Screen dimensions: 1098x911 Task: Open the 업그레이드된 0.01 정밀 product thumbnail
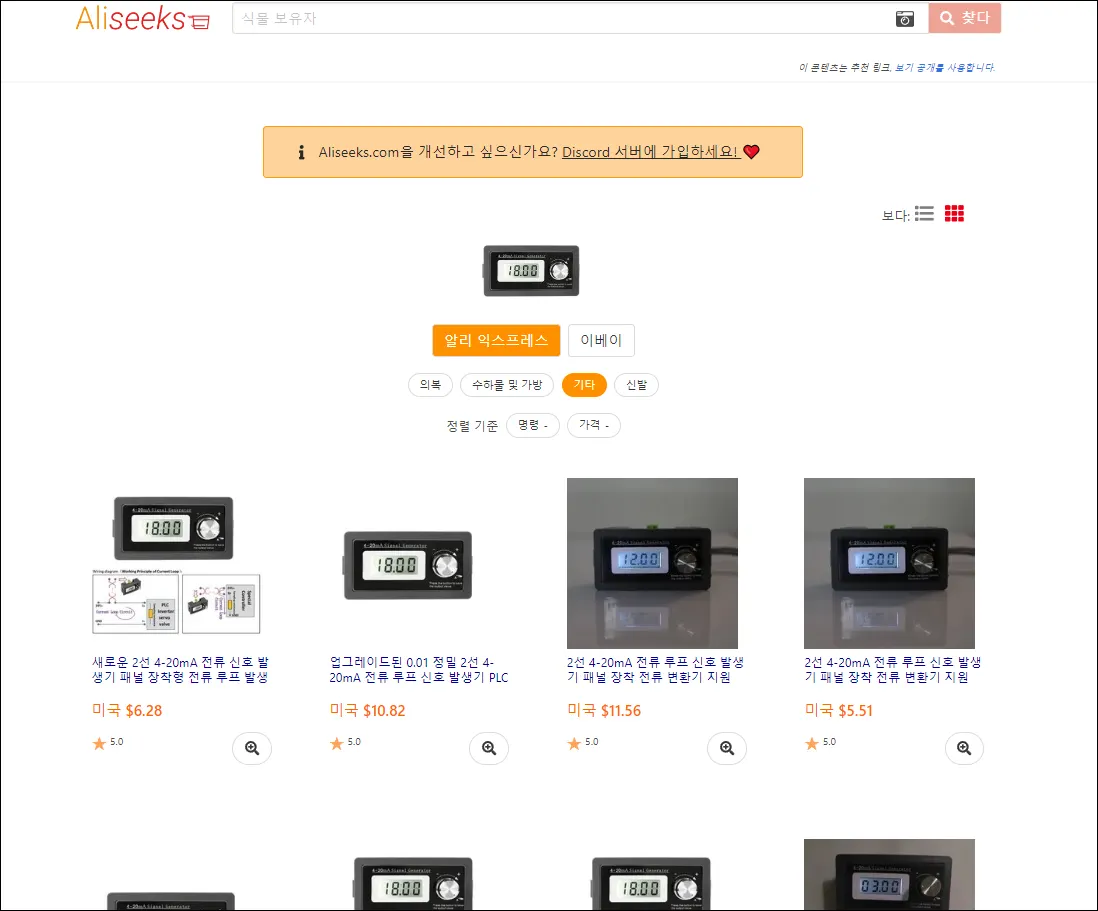tap(408, 565)
